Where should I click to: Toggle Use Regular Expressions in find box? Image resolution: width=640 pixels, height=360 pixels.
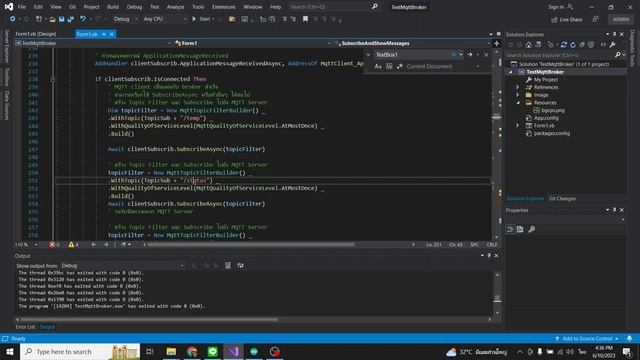400,66
